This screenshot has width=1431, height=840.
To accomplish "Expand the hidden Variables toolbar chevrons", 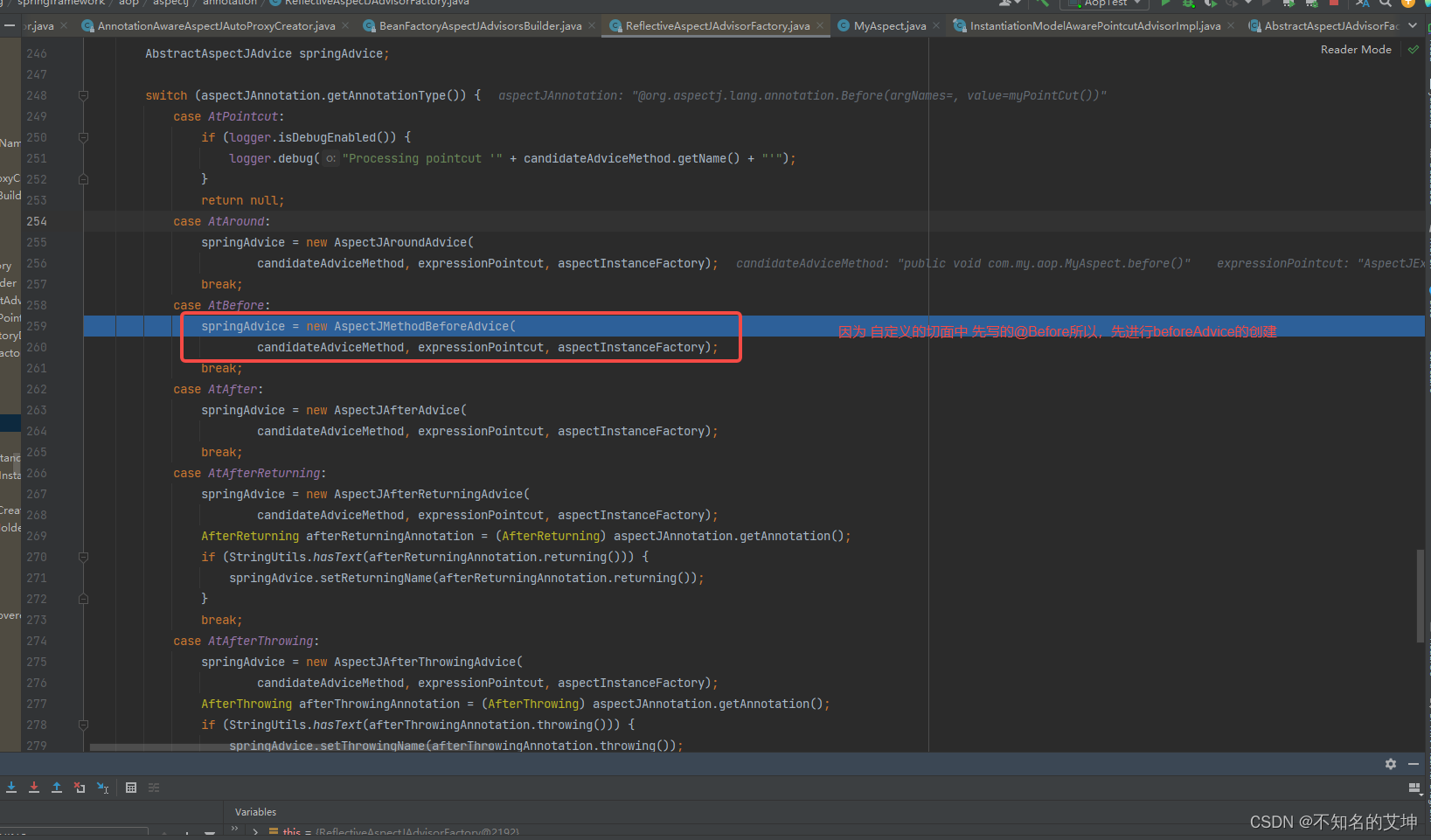I will 234,828.
